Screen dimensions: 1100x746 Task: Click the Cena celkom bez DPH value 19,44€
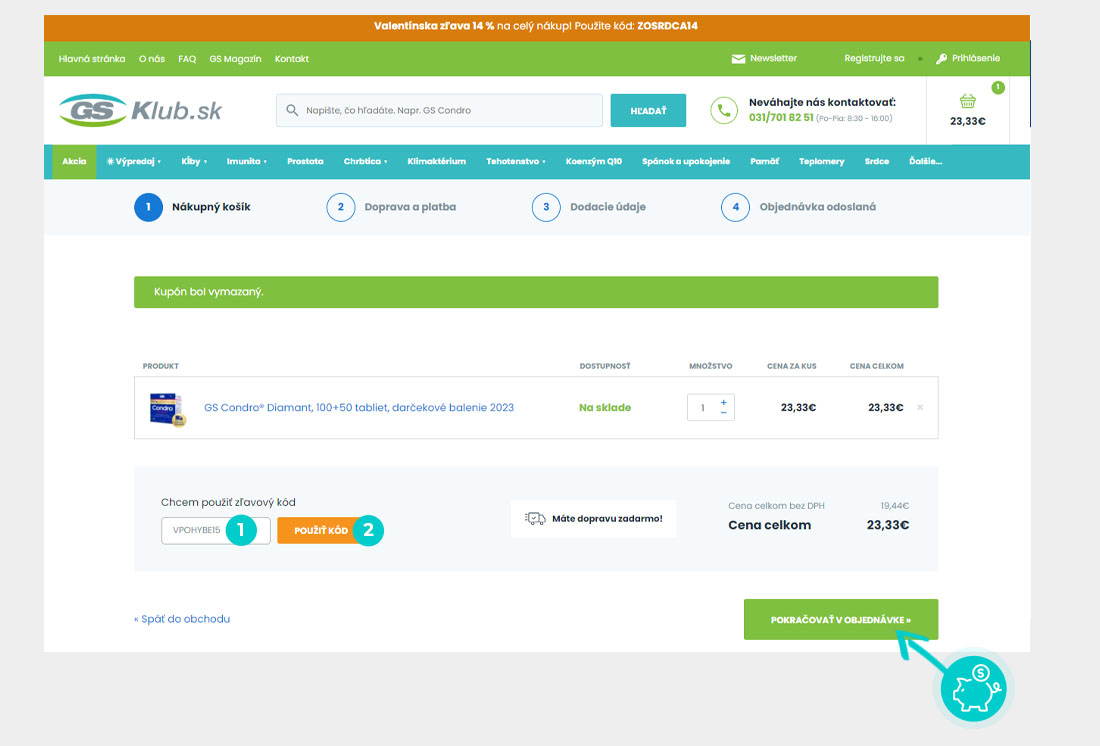click(894, 505)
